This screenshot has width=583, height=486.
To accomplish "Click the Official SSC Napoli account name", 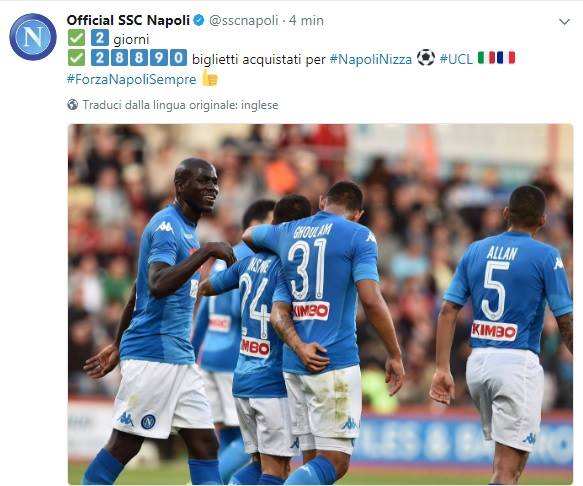I will tap(128, 20).
